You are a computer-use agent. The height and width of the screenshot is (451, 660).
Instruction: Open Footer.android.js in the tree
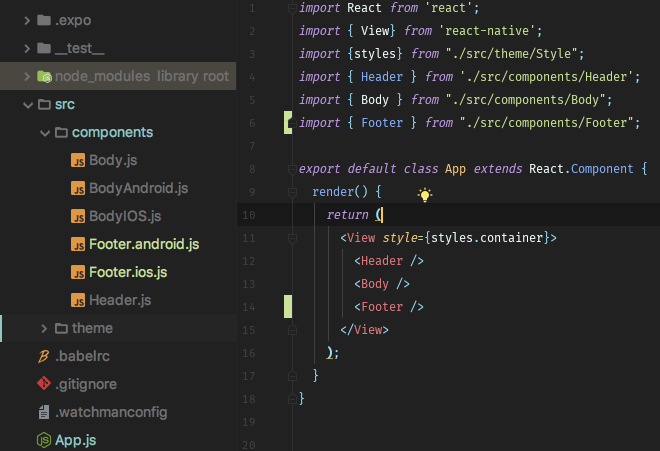click(x=144, y=244)
